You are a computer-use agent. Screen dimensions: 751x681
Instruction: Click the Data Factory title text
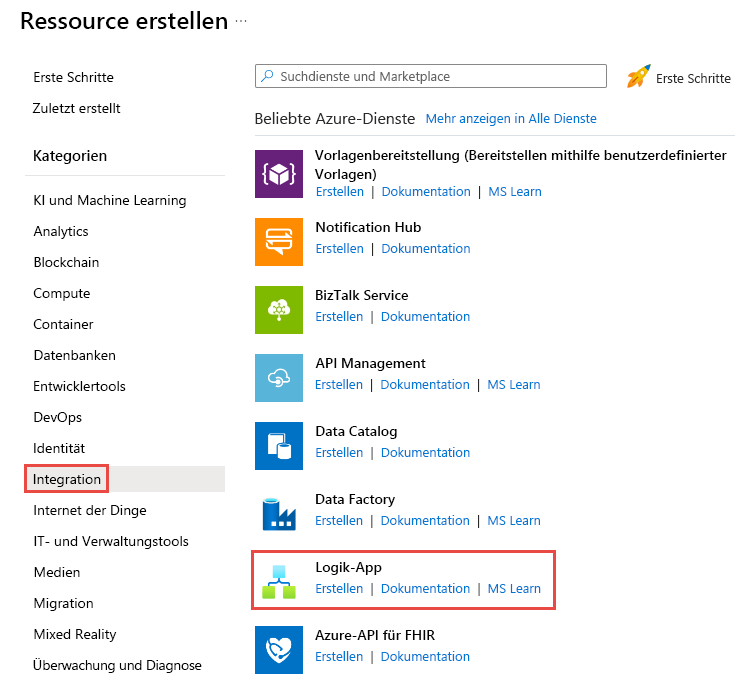pos(355,499)
